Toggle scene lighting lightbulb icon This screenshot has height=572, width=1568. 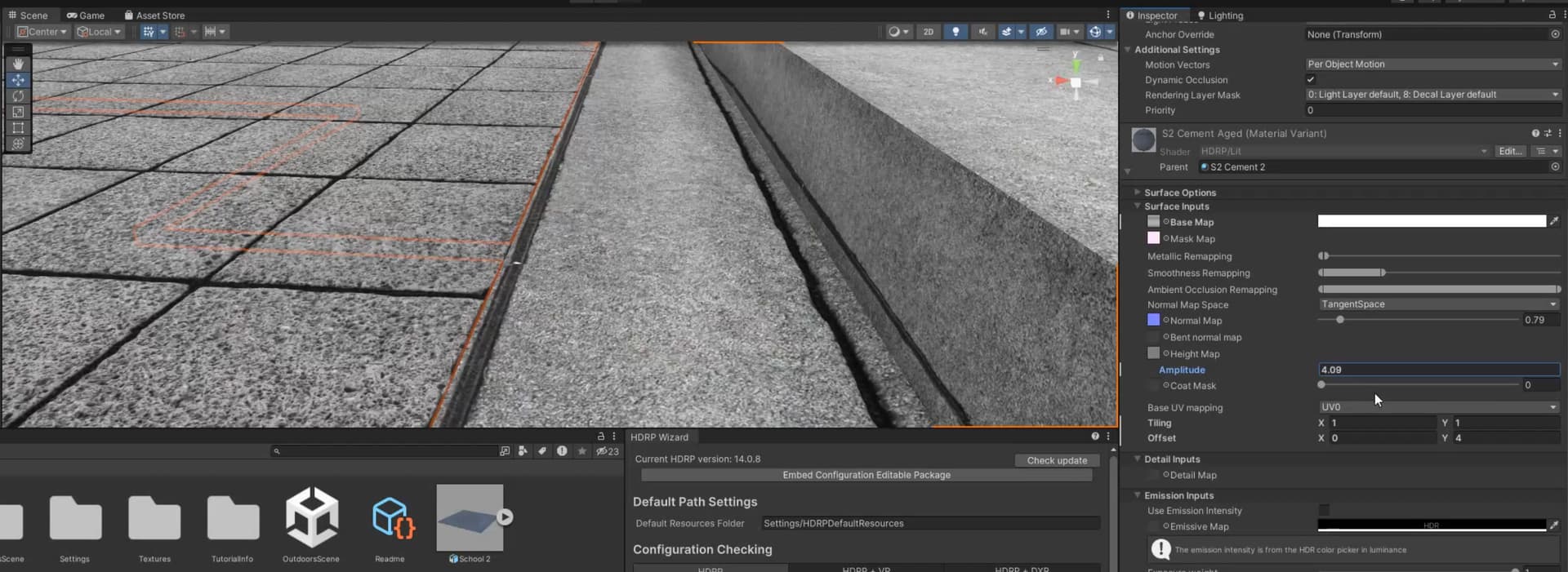click(x=955, y=32)
